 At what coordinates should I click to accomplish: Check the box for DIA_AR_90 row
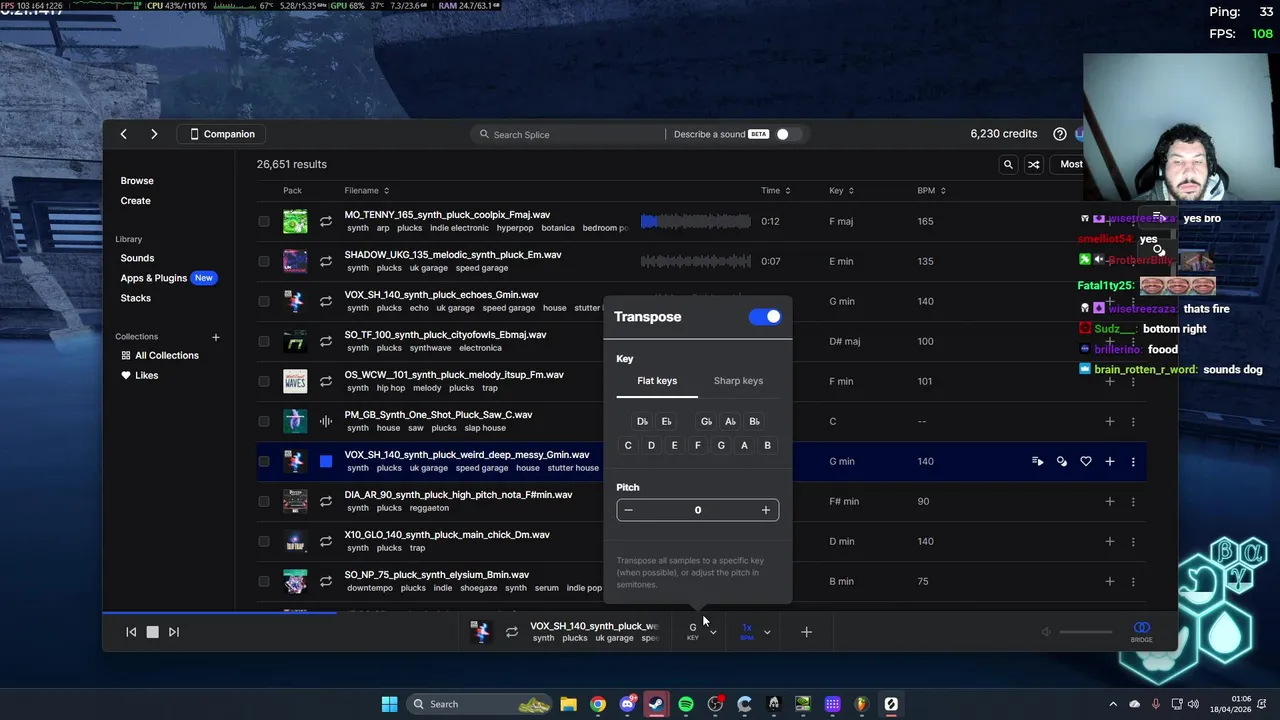(264, 501)
